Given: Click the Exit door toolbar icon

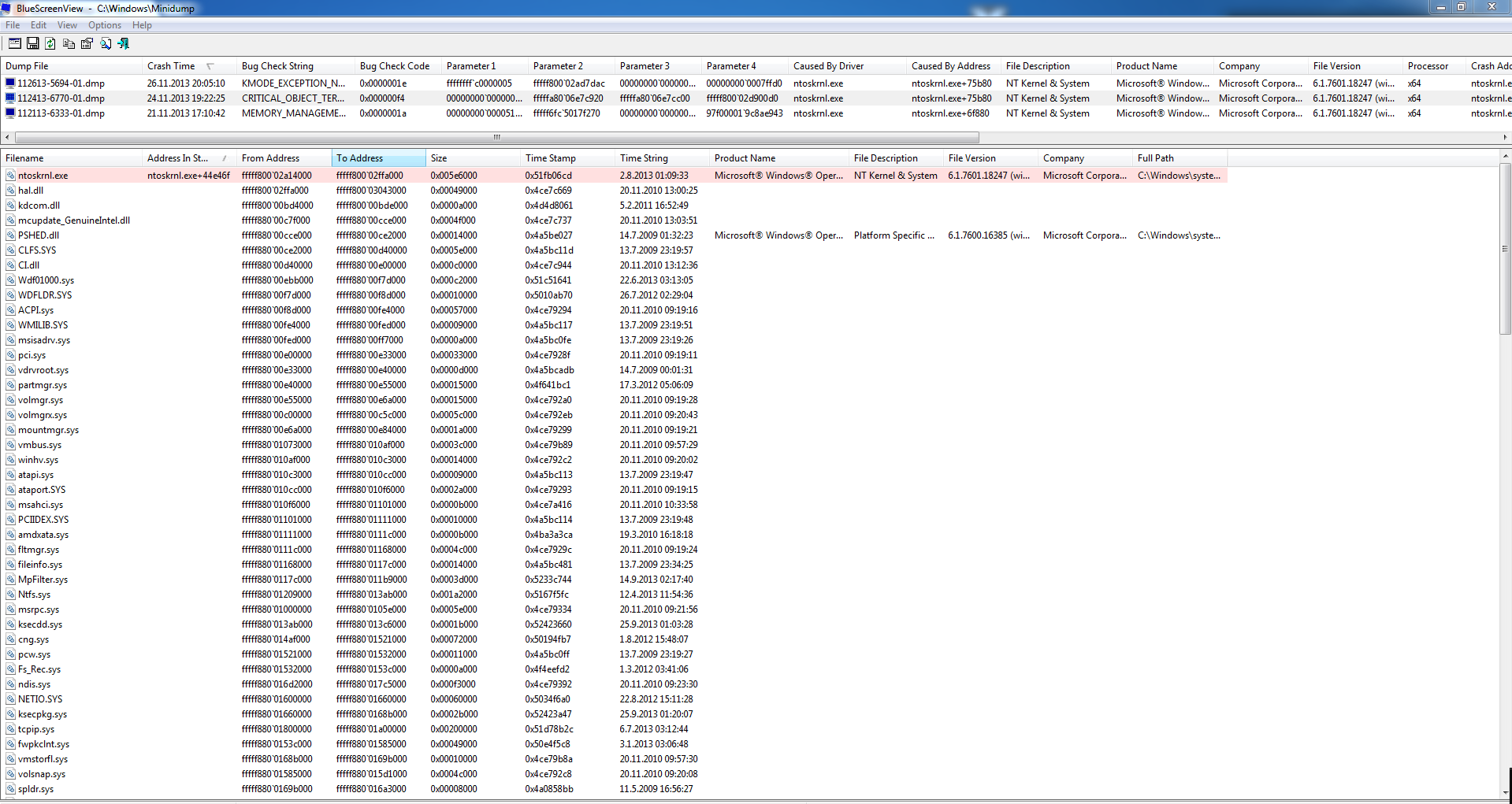Looking at the screenshot, I should [124, 44].
